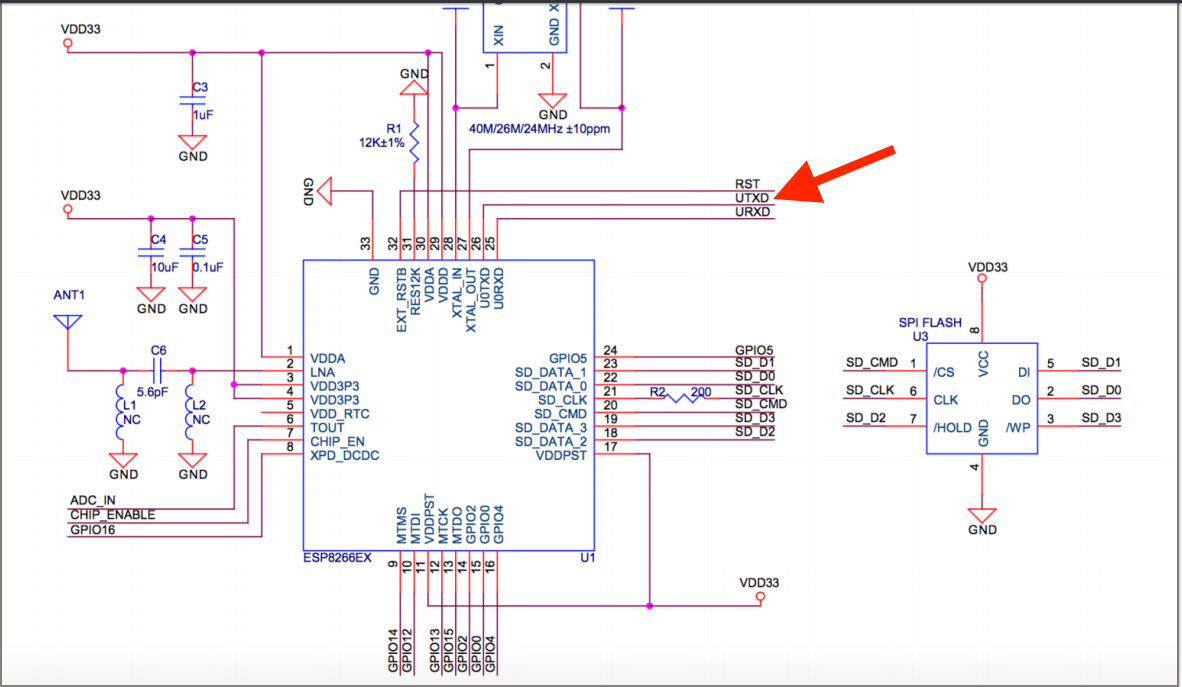Click the XTAL_OUT pin name

471,299
